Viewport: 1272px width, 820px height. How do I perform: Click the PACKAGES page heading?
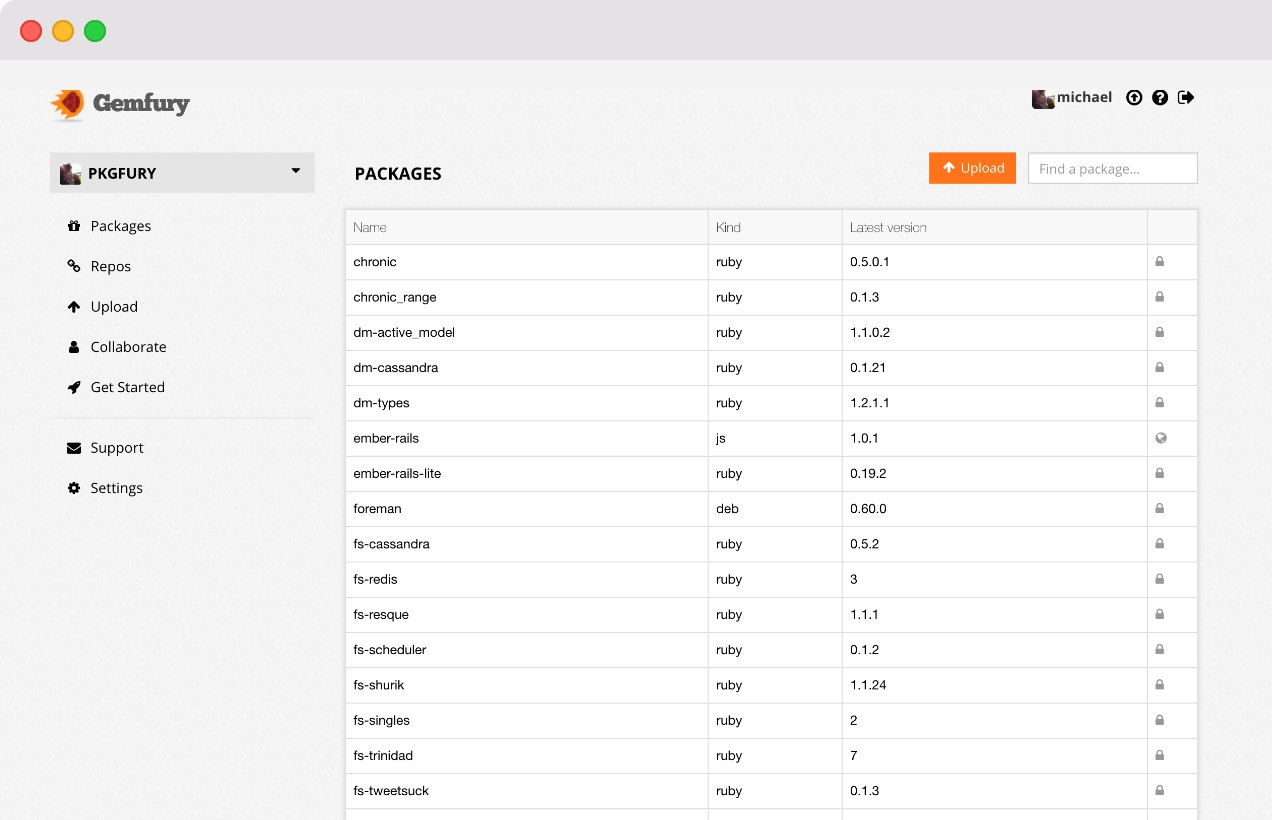point(398,174)
